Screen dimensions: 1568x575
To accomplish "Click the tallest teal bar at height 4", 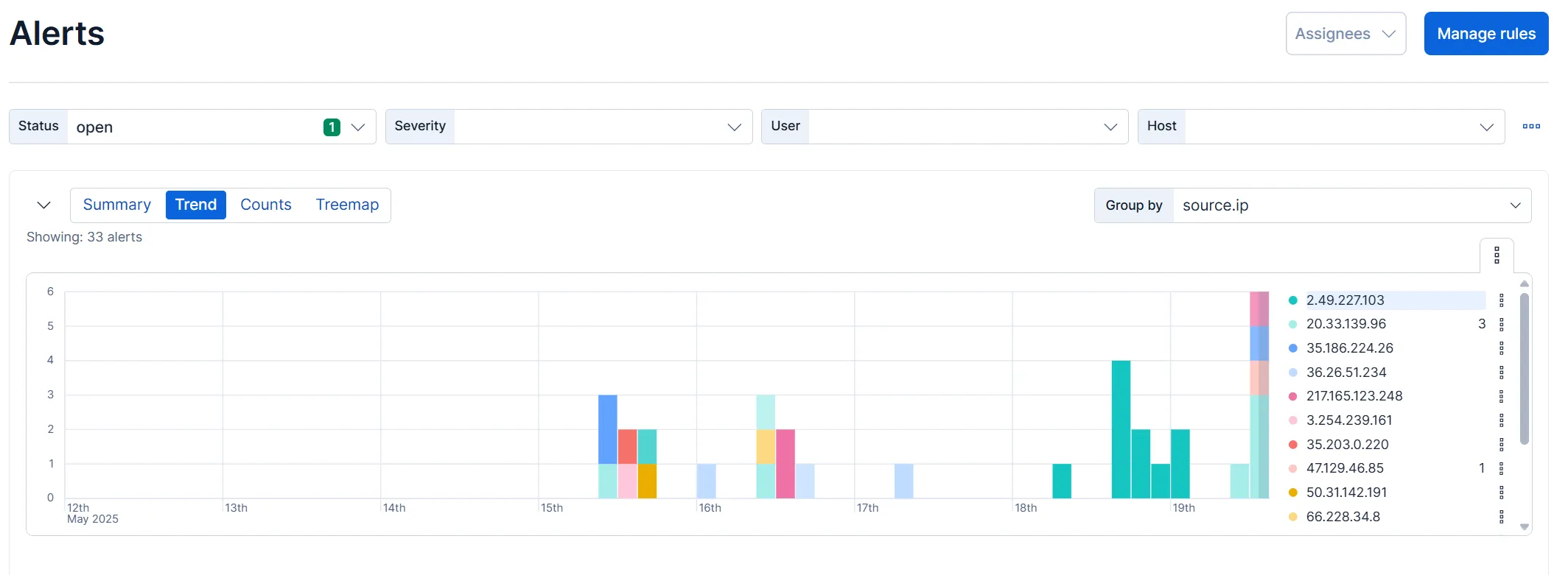I will click(x=1121, y=429).
